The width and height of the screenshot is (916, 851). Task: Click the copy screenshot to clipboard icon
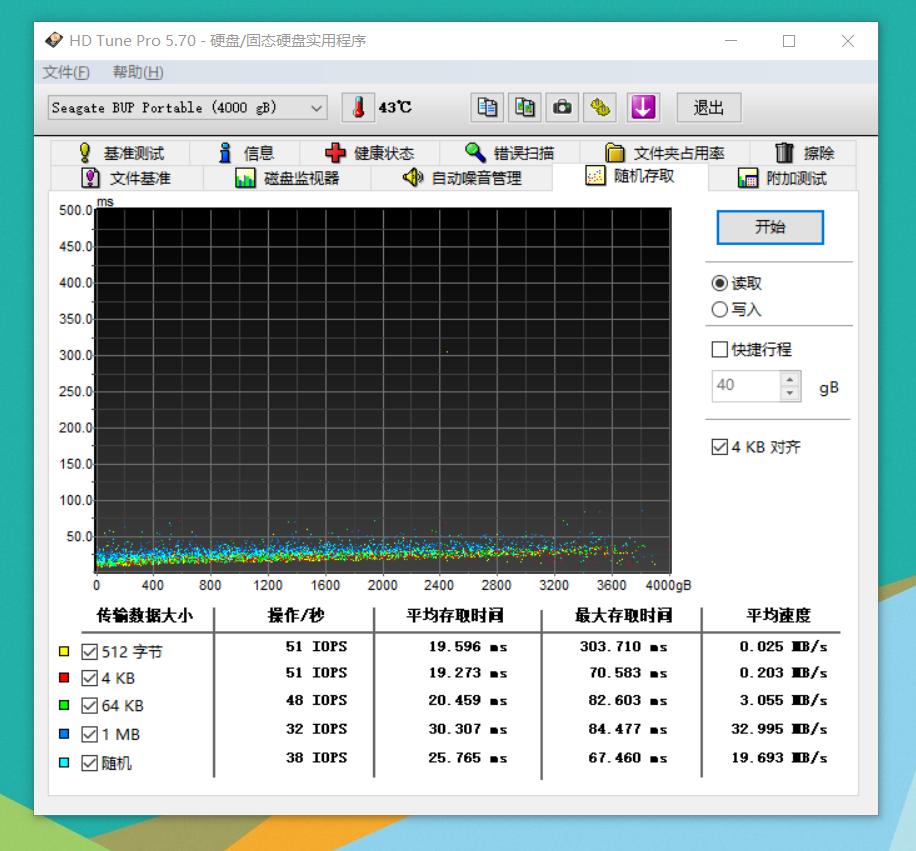(x=525, y=107)
